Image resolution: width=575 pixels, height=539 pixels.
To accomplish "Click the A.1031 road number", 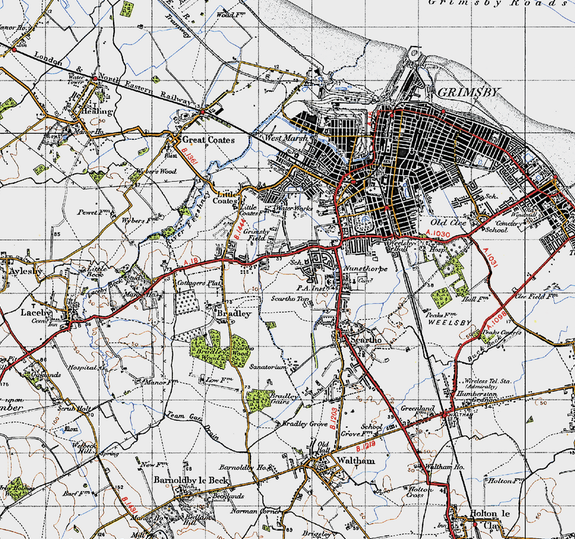I will point(491,258).
